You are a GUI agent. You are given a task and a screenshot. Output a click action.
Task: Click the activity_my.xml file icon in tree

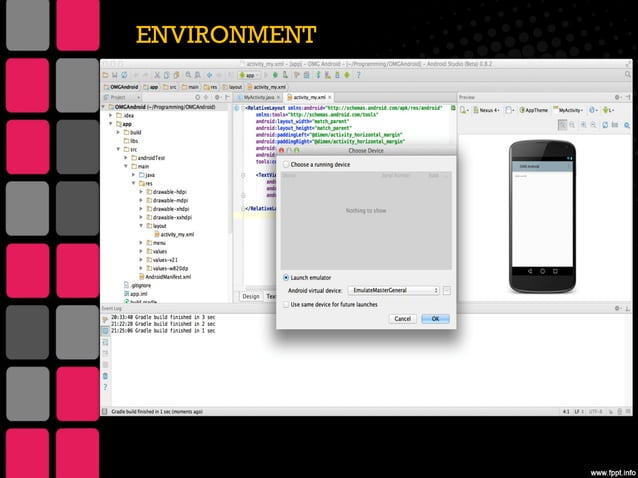click(156, 234)
